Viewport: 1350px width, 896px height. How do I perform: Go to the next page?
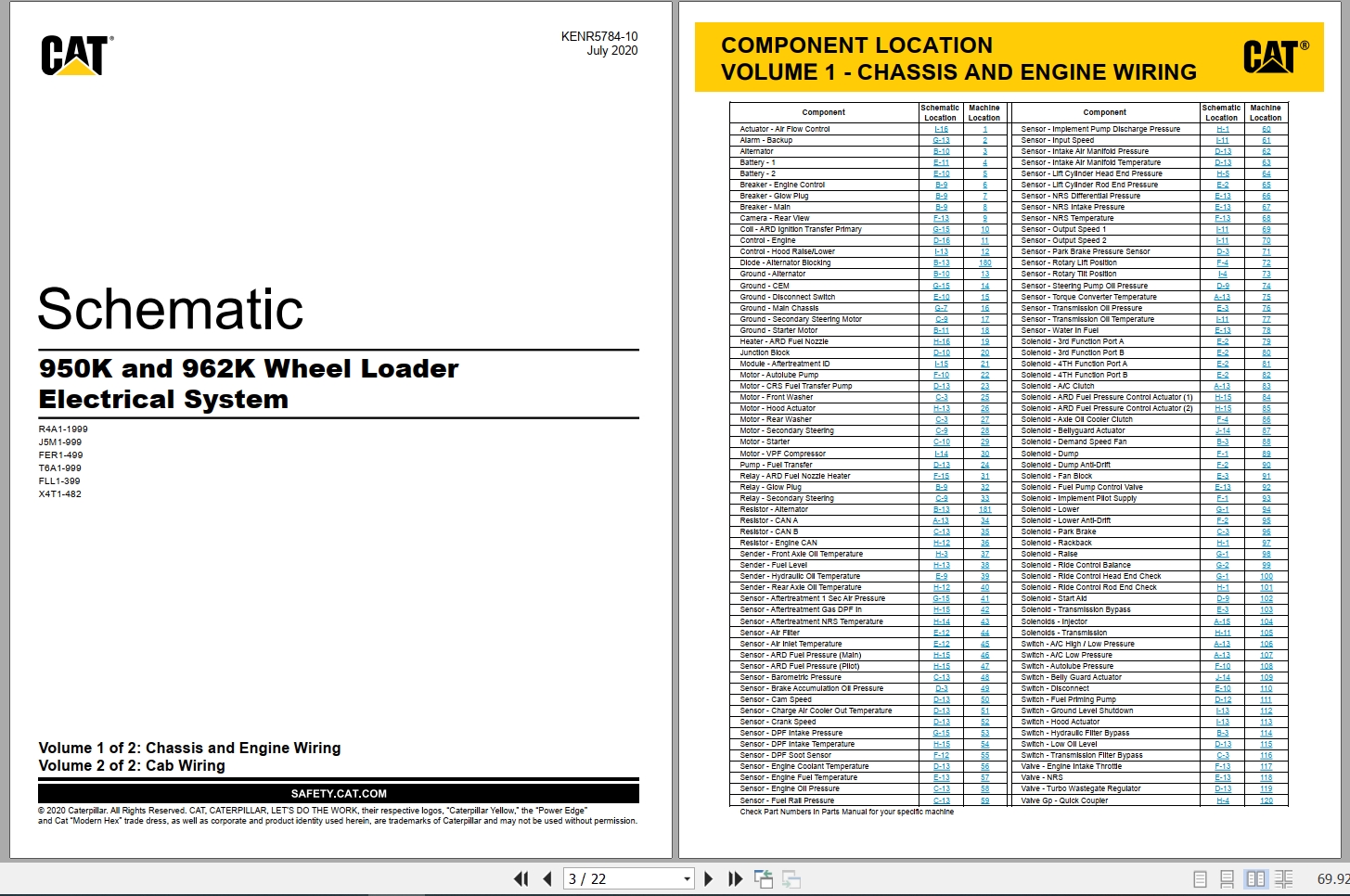tap(709, 878)
